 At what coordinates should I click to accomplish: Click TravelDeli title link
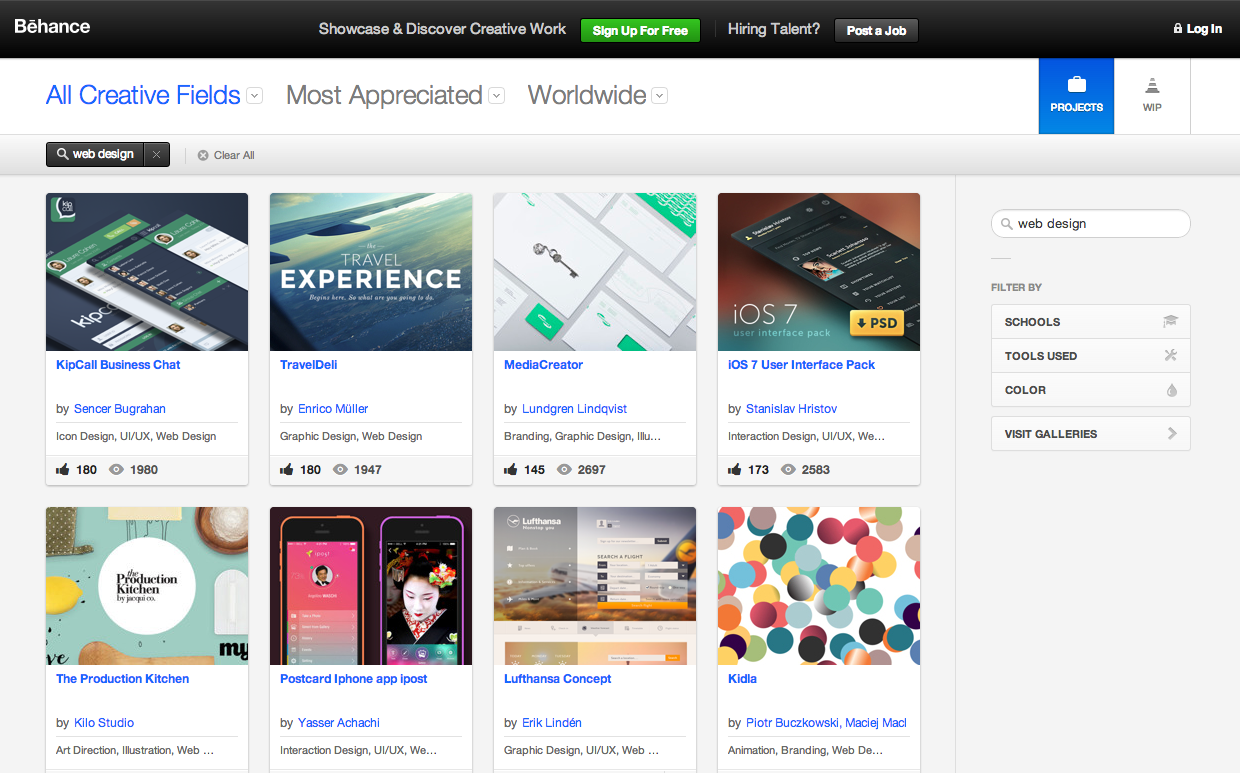(x=308, y=365)
